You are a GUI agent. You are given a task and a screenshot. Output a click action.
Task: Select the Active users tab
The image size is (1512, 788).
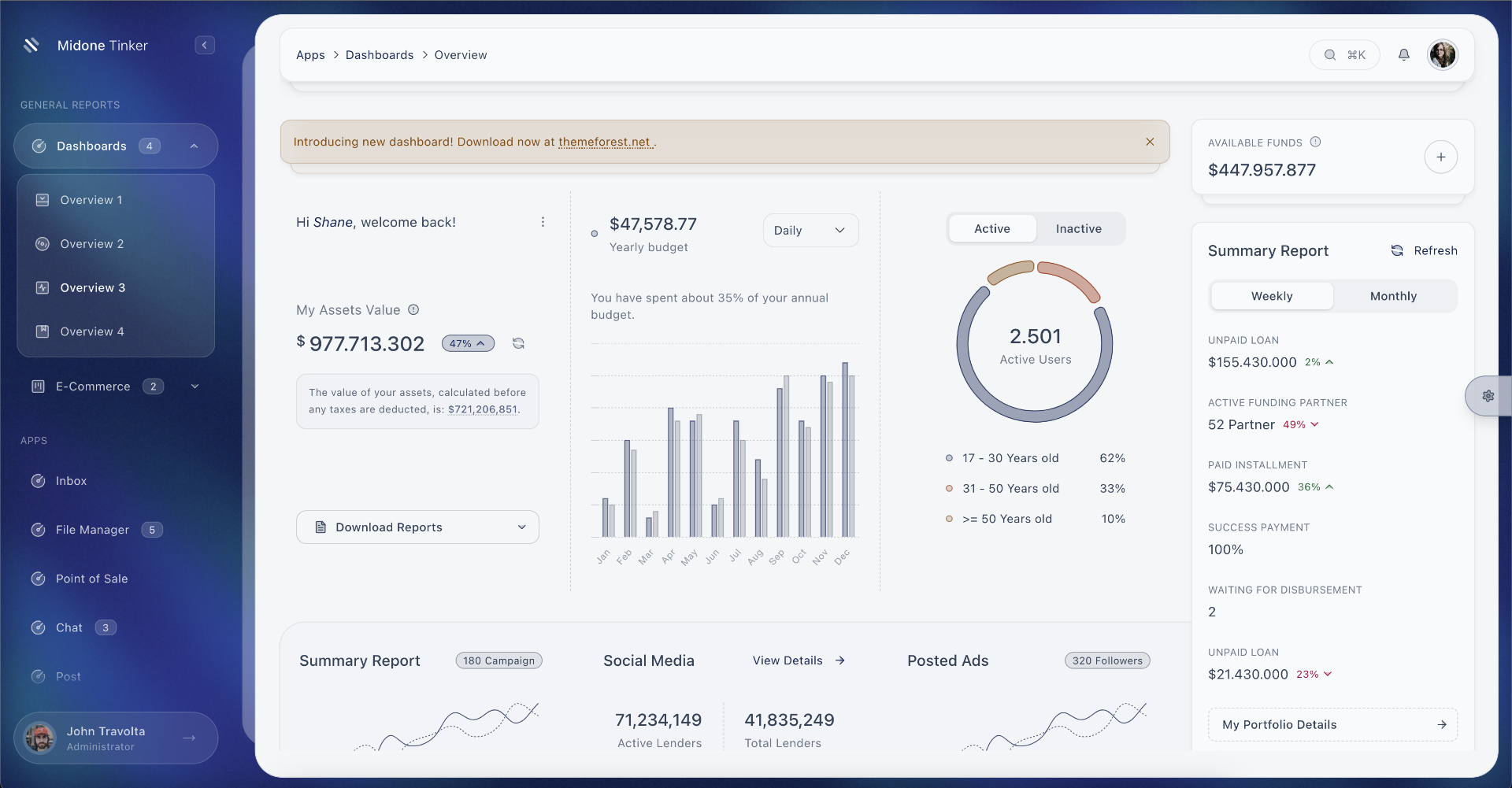click(x=991, y=228)
